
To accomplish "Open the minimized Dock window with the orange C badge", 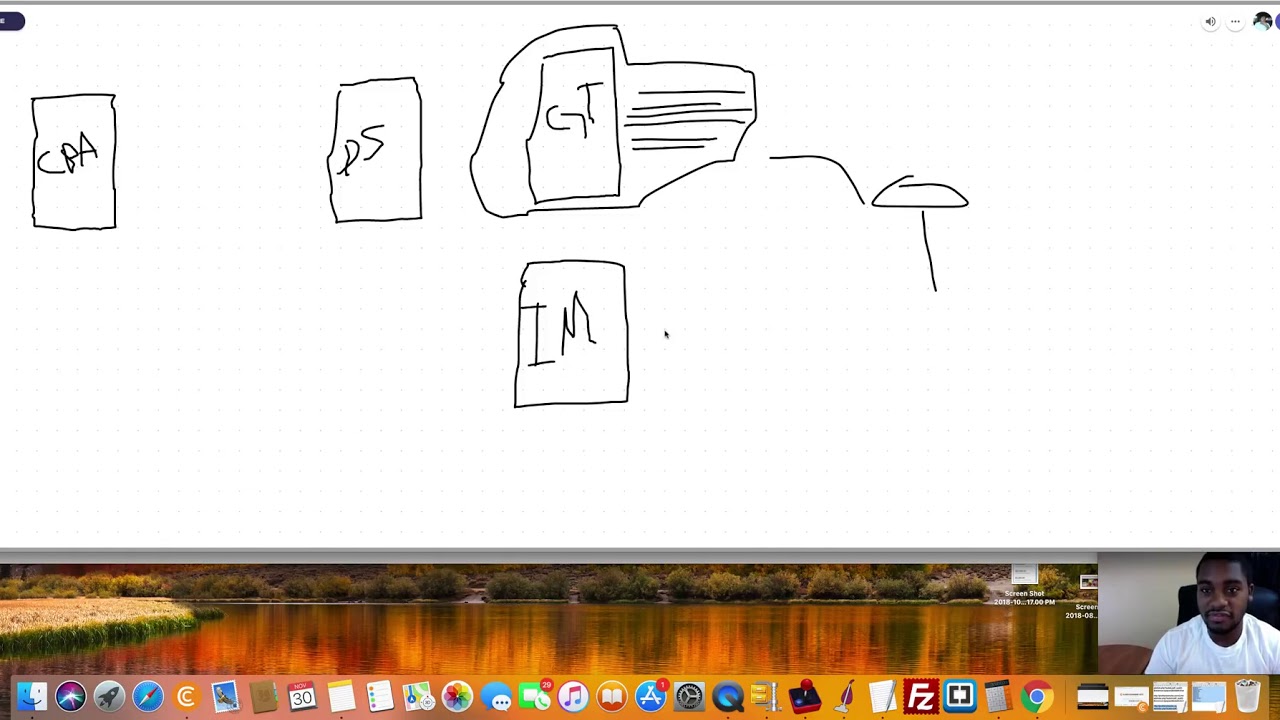I will click(1131, 698).
